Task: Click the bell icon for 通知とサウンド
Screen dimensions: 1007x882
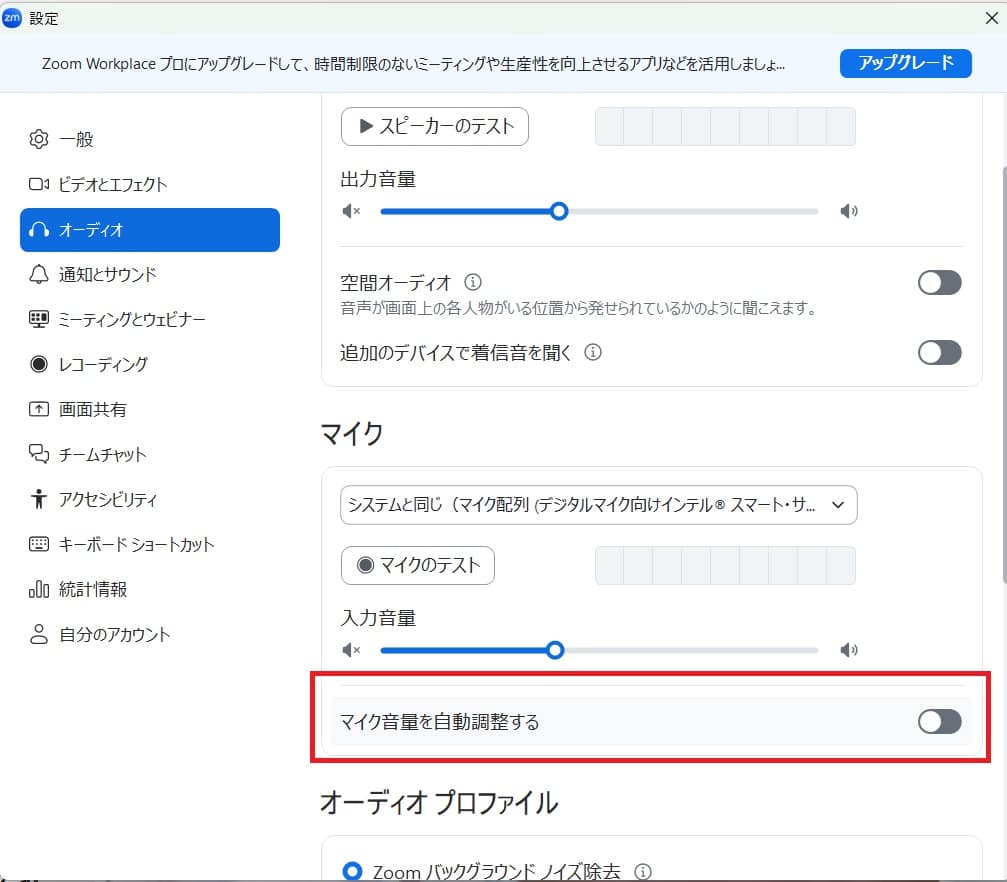Action: tap(39, 274)
